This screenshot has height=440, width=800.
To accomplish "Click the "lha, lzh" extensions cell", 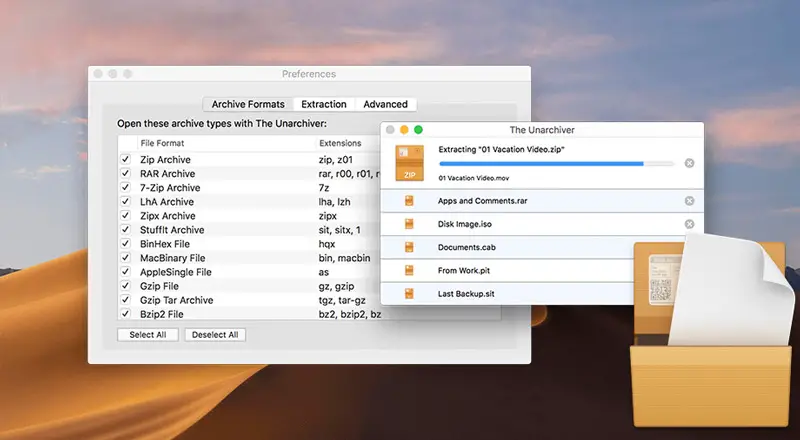I will pyautogui.click(x=335, y=202).
